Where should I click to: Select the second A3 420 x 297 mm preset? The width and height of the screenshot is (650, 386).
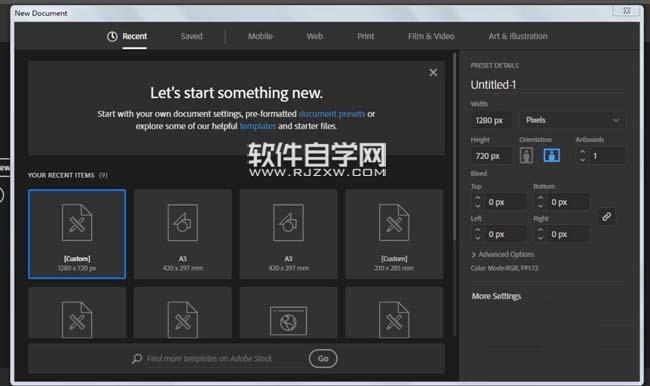point(289,234)
